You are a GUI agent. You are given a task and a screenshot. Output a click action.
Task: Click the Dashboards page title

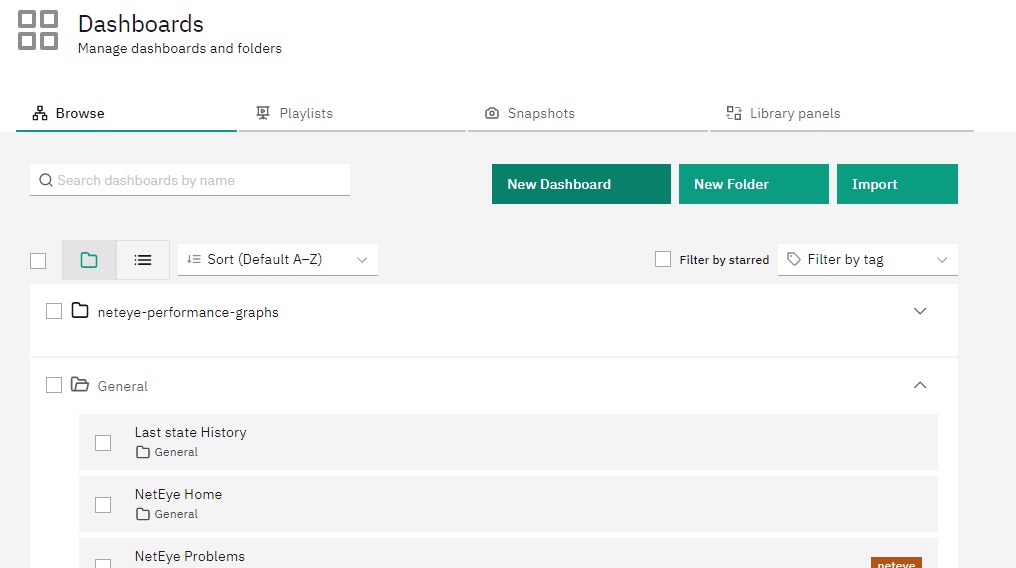pos(141,24)
